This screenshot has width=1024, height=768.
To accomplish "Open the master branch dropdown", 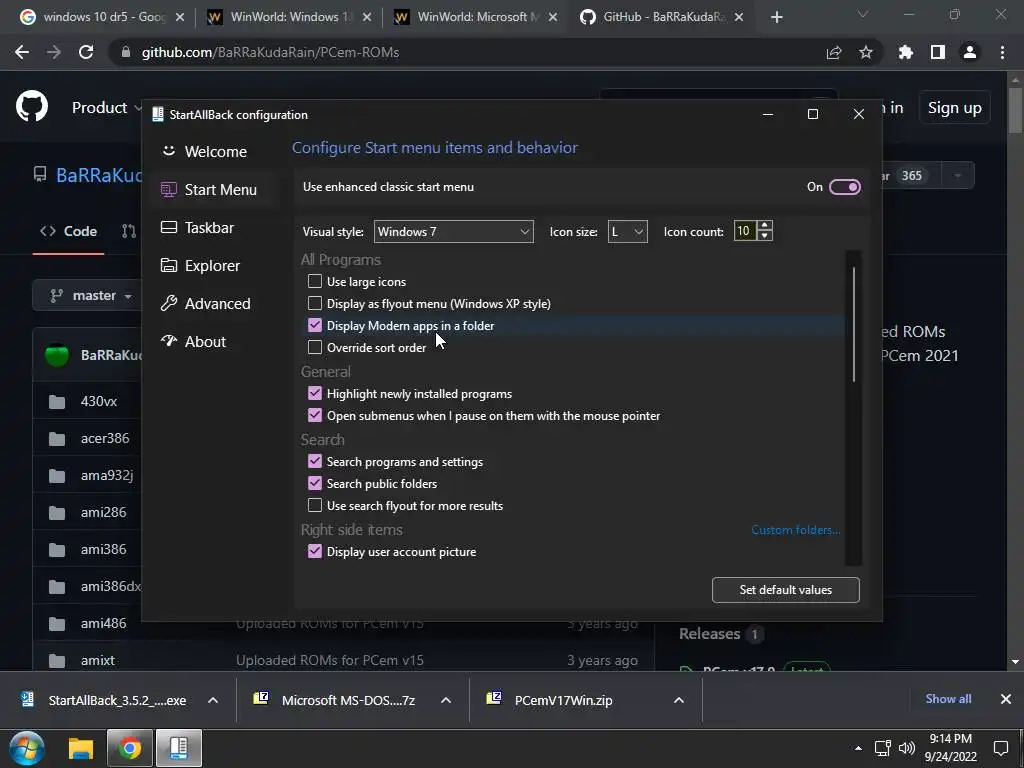I will coord(91,296).
